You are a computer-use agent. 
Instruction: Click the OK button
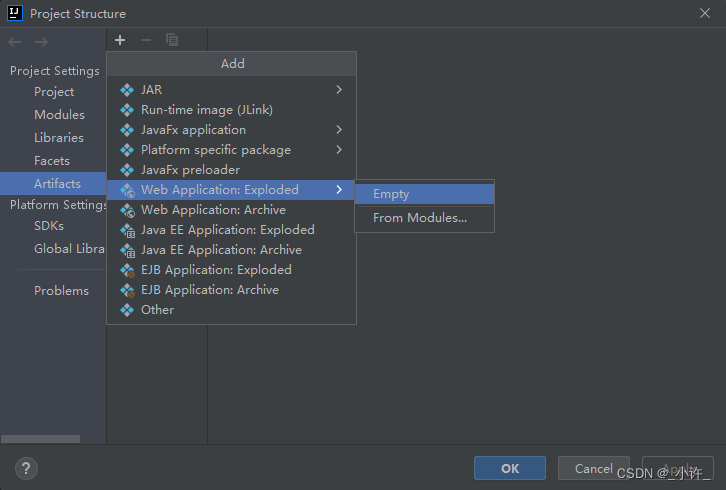[510, 468]
